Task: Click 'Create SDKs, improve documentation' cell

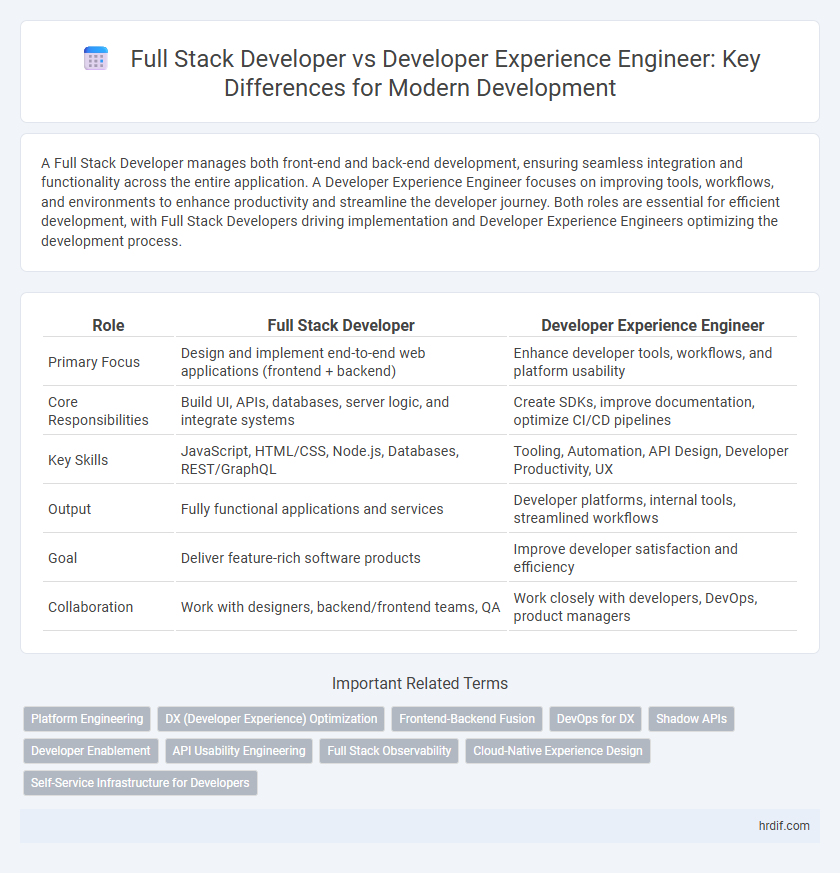Action: point(652,411)
